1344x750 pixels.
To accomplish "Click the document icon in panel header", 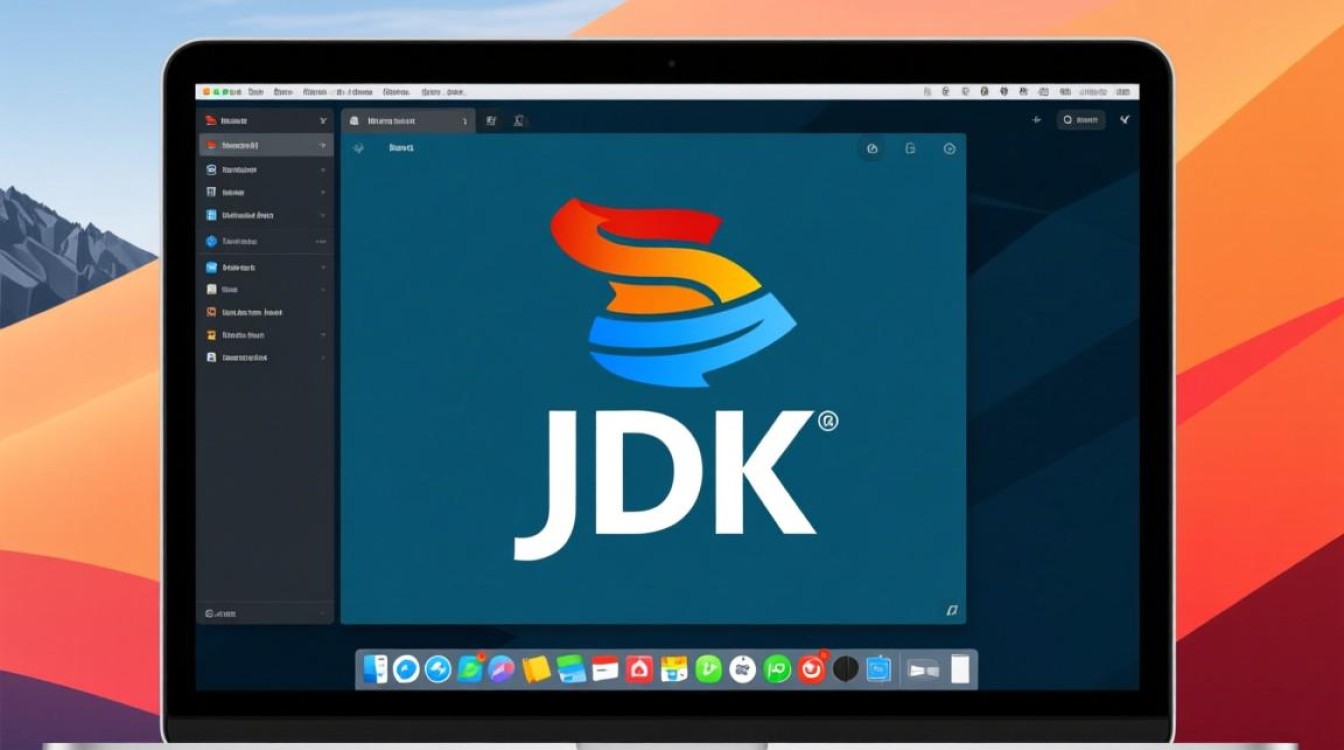I will point(910,149).
